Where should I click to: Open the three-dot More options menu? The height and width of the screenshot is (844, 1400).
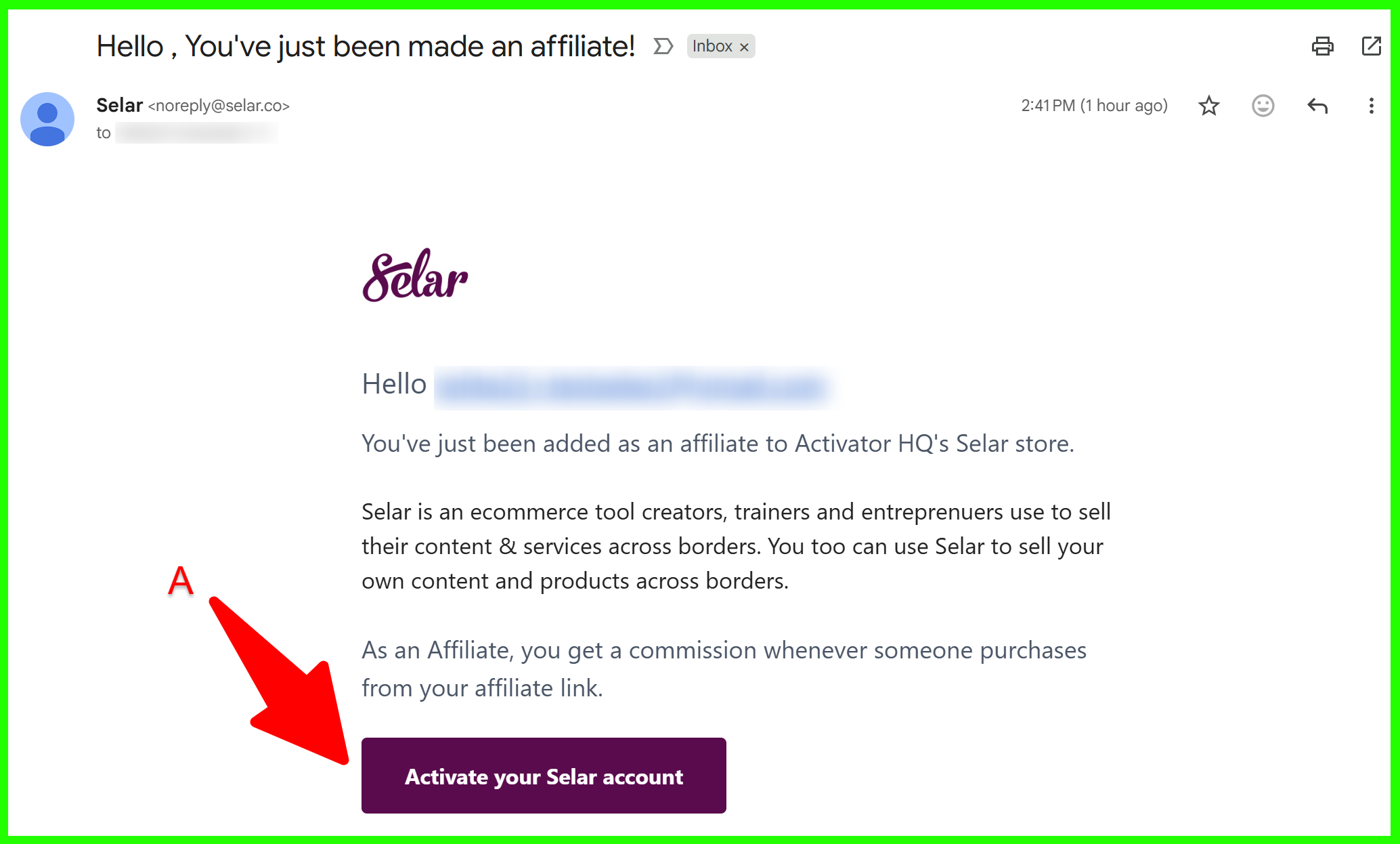click(1371, 106)
